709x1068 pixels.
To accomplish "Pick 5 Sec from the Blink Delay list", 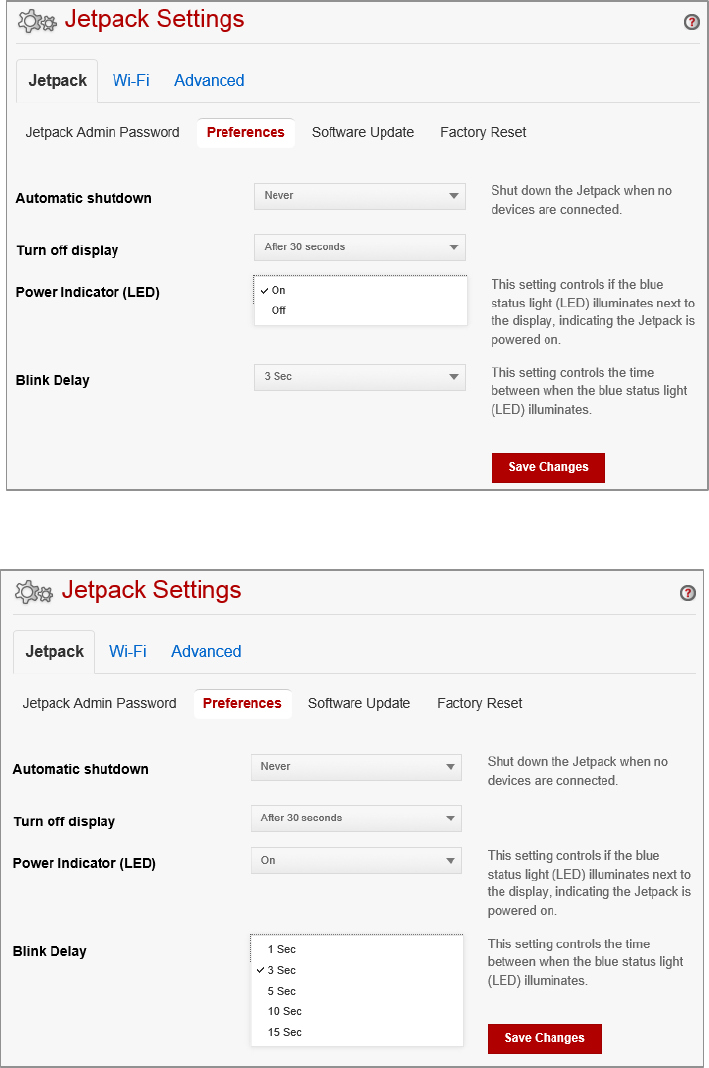I will (357, 991).
